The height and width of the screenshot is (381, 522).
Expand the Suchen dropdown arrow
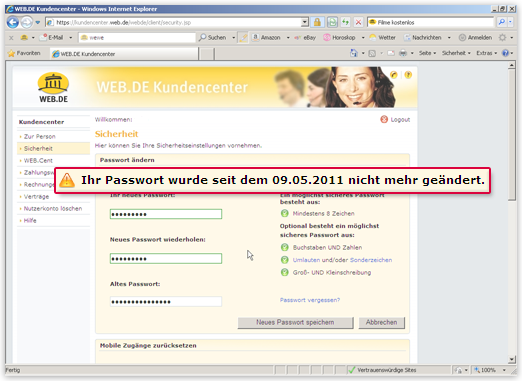233,38
